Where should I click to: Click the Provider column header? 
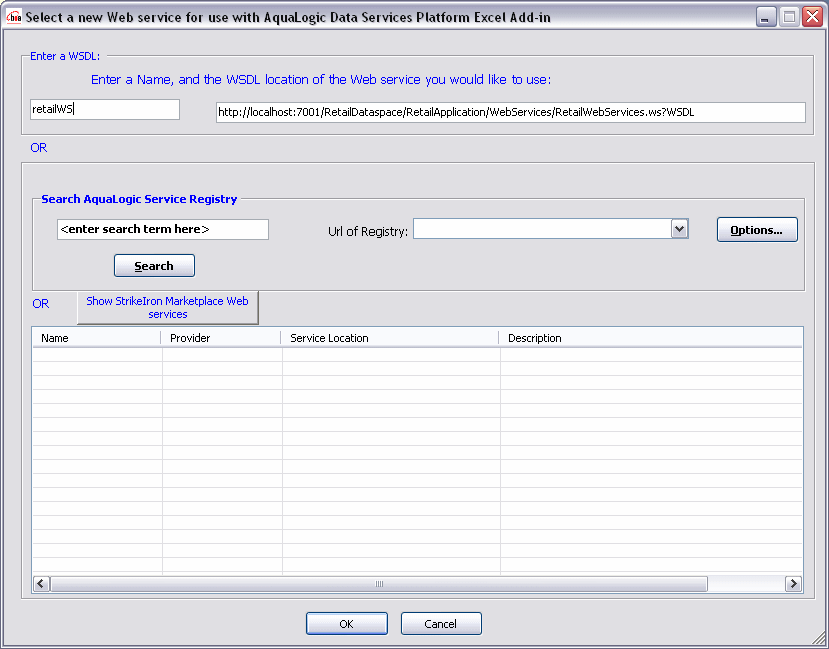(221, 338)
